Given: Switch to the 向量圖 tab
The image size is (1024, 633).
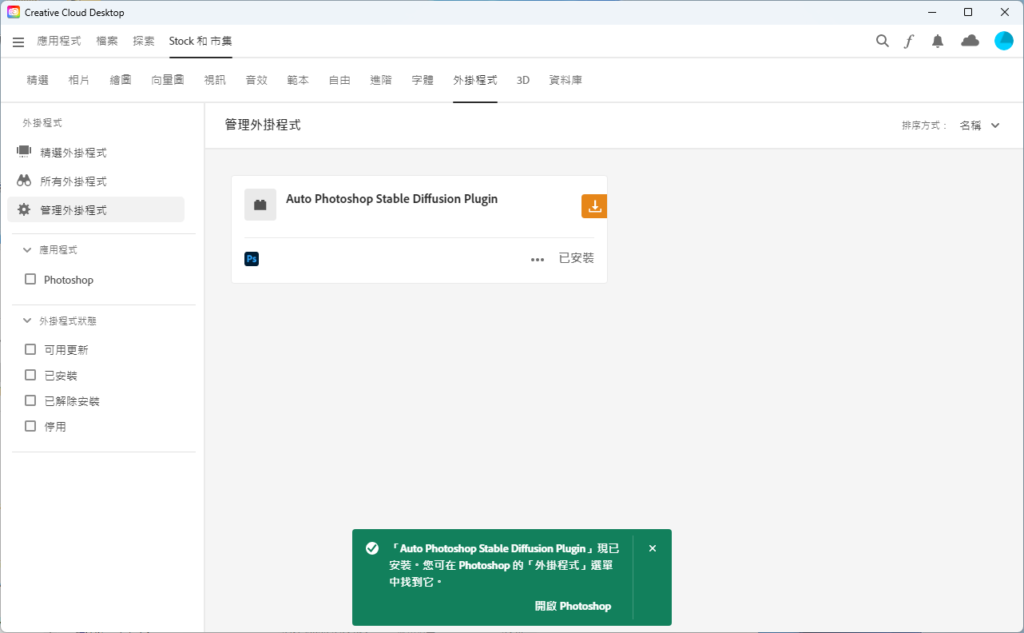Looking at the screenshot, I should [x=168, y=80].
